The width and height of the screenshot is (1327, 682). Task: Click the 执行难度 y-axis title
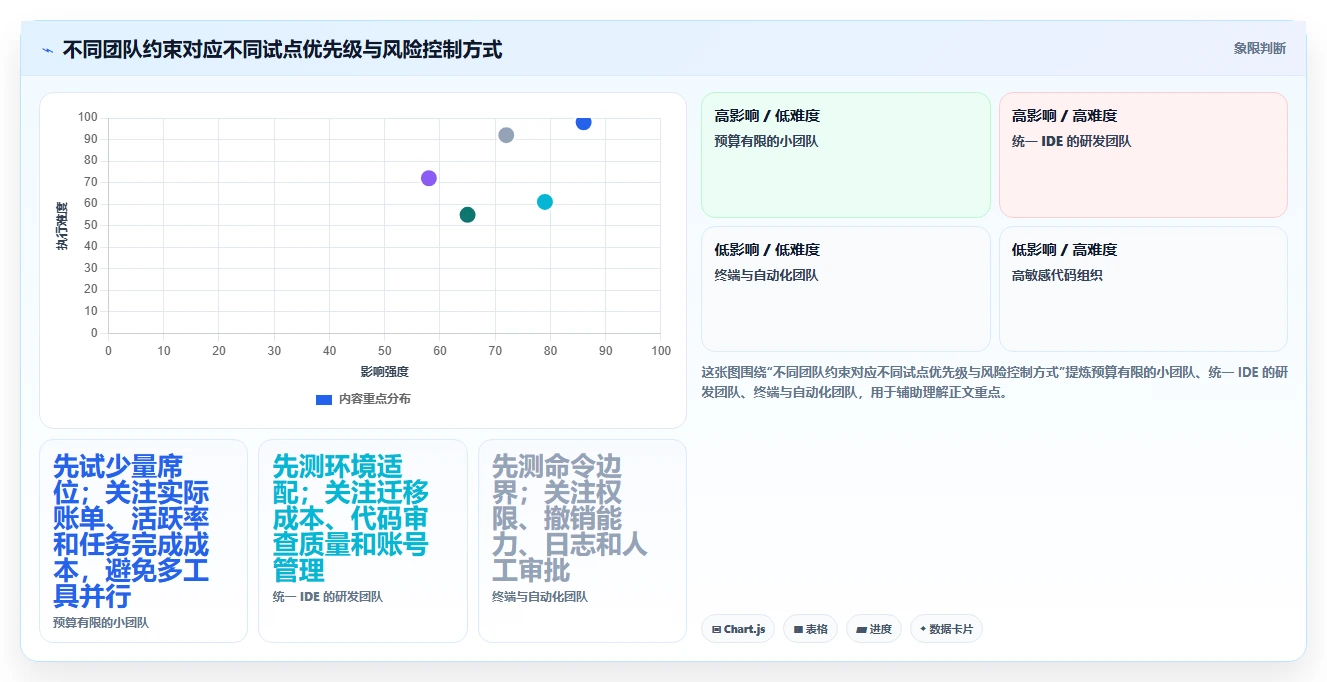pos(62,226)
